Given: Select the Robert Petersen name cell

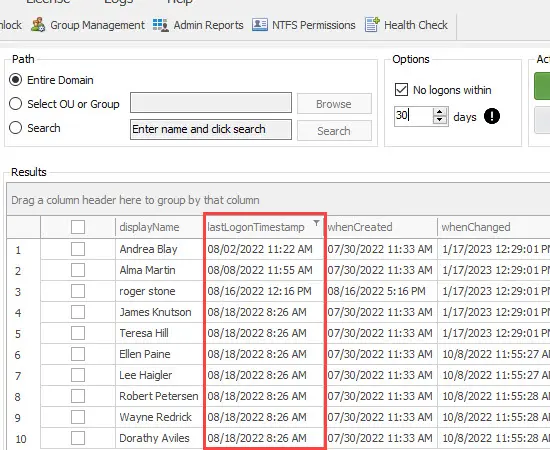Looking at the screenshot, I should click(x=159, y=396).
